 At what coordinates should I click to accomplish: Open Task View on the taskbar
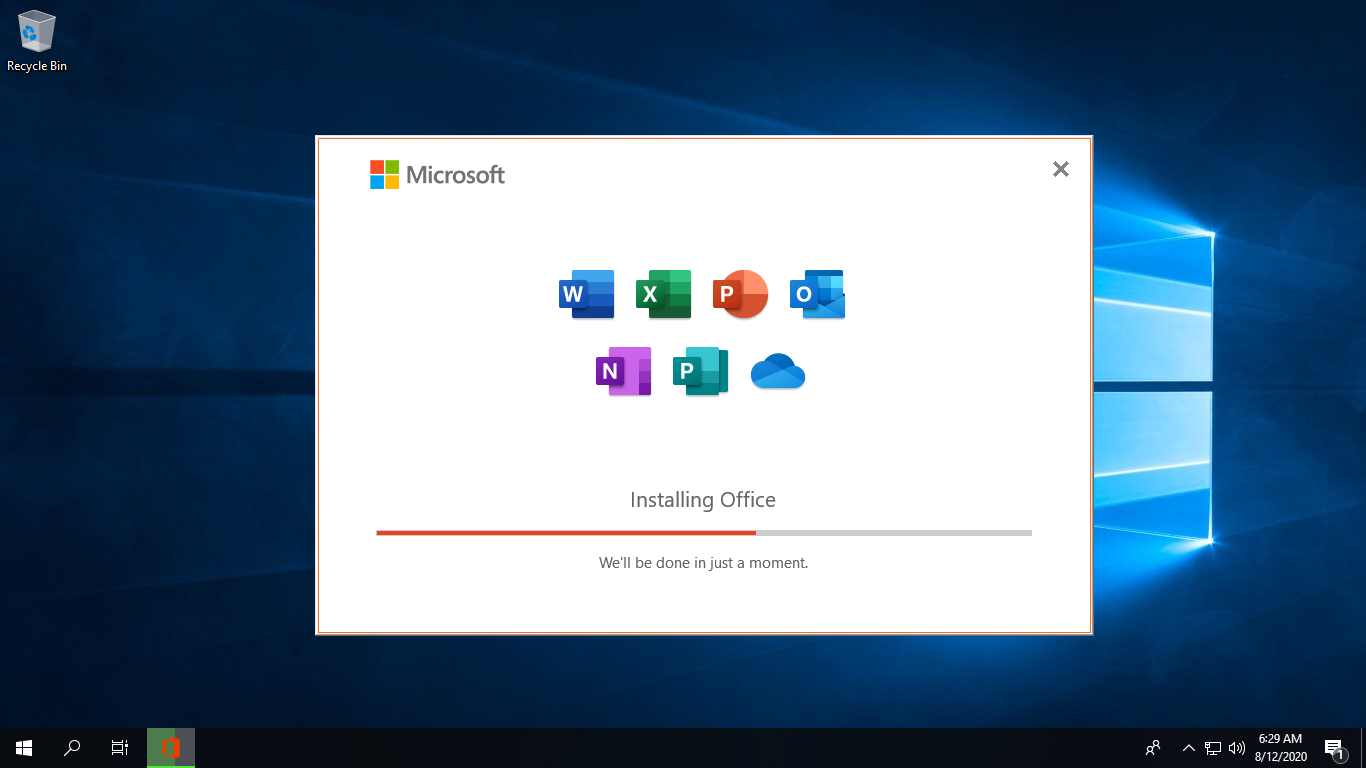pos(120,747)
